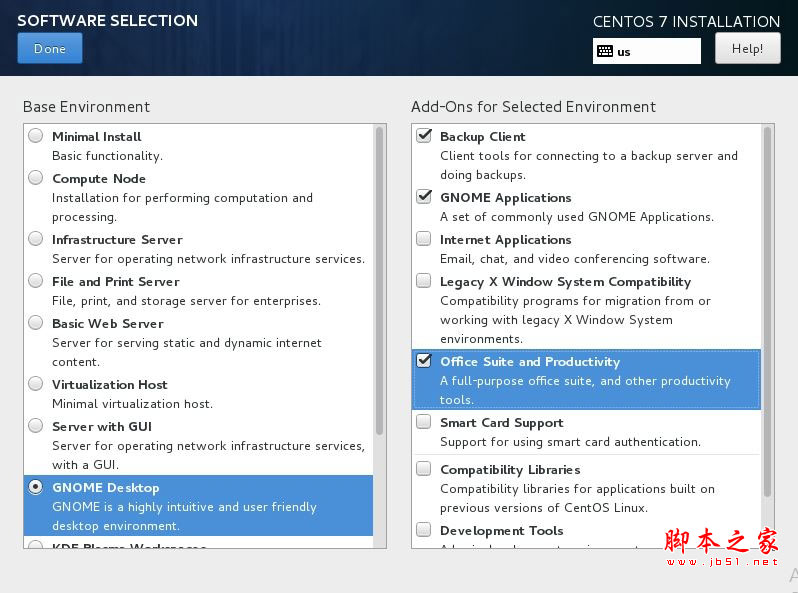The width and height of the screenshot is (798, 593).
Task: Click the keyboard layout icon next to us
Action: pos(605,51)
